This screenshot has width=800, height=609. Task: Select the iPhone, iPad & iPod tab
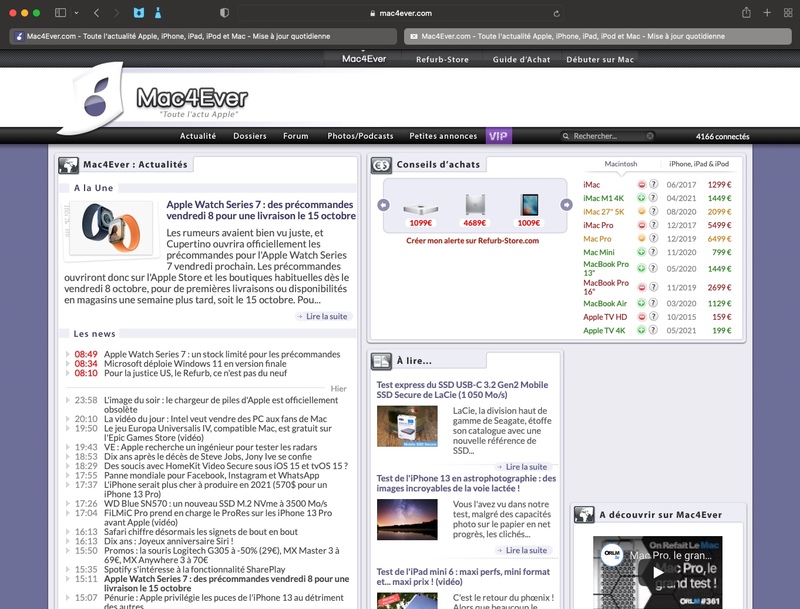click(698, 164)
